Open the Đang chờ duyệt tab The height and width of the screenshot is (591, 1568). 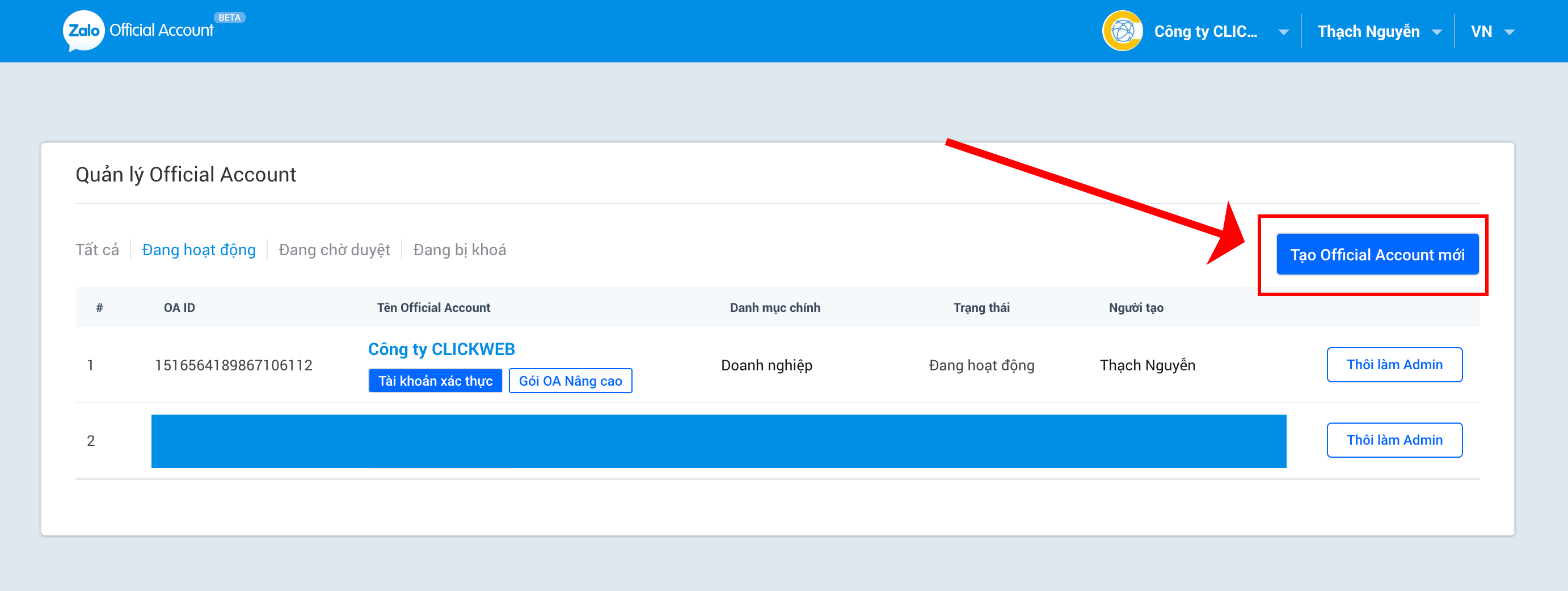(x=334, y=250)
